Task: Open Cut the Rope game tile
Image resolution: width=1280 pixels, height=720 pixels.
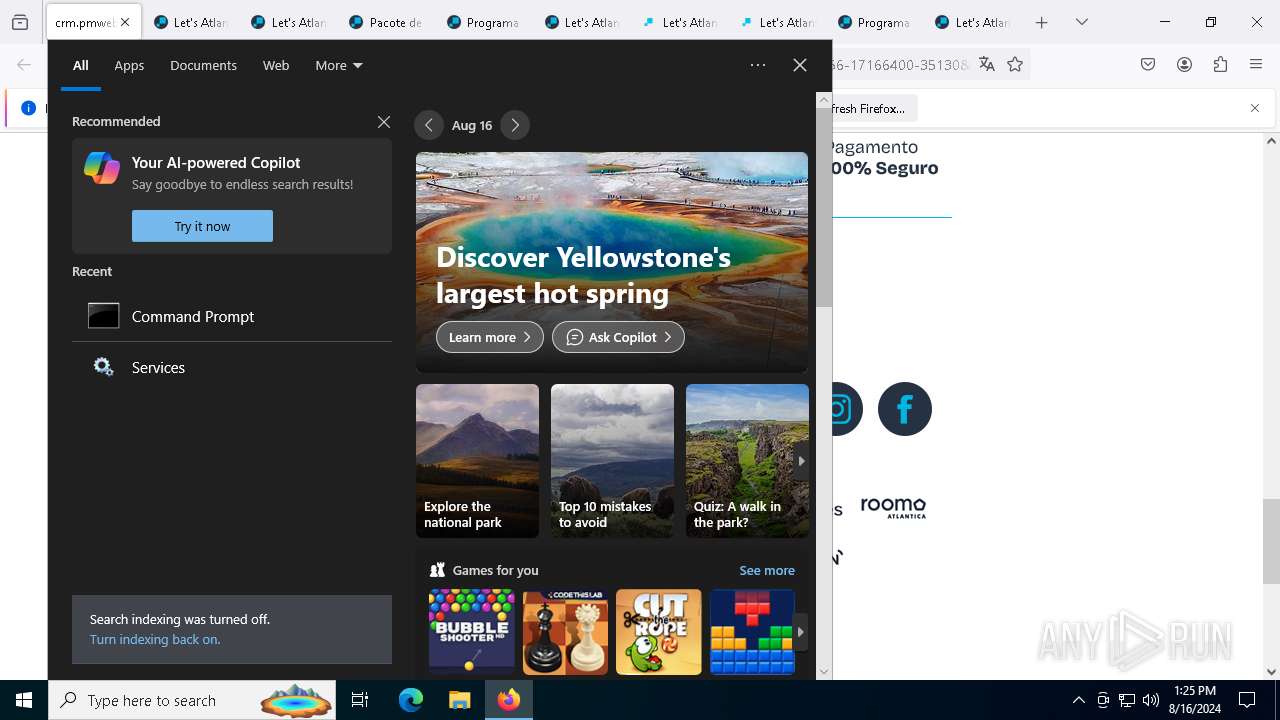Action: (659, 631)
